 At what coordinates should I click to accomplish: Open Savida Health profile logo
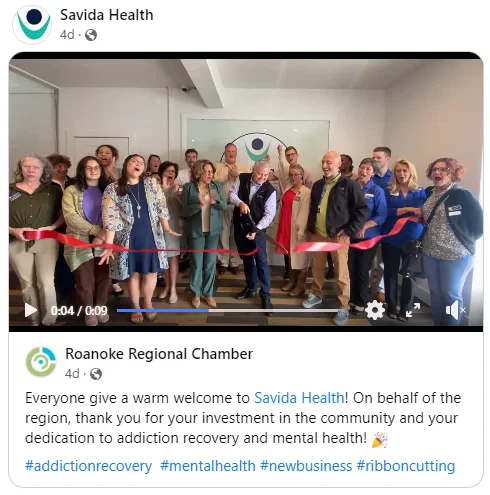[32, 24]
